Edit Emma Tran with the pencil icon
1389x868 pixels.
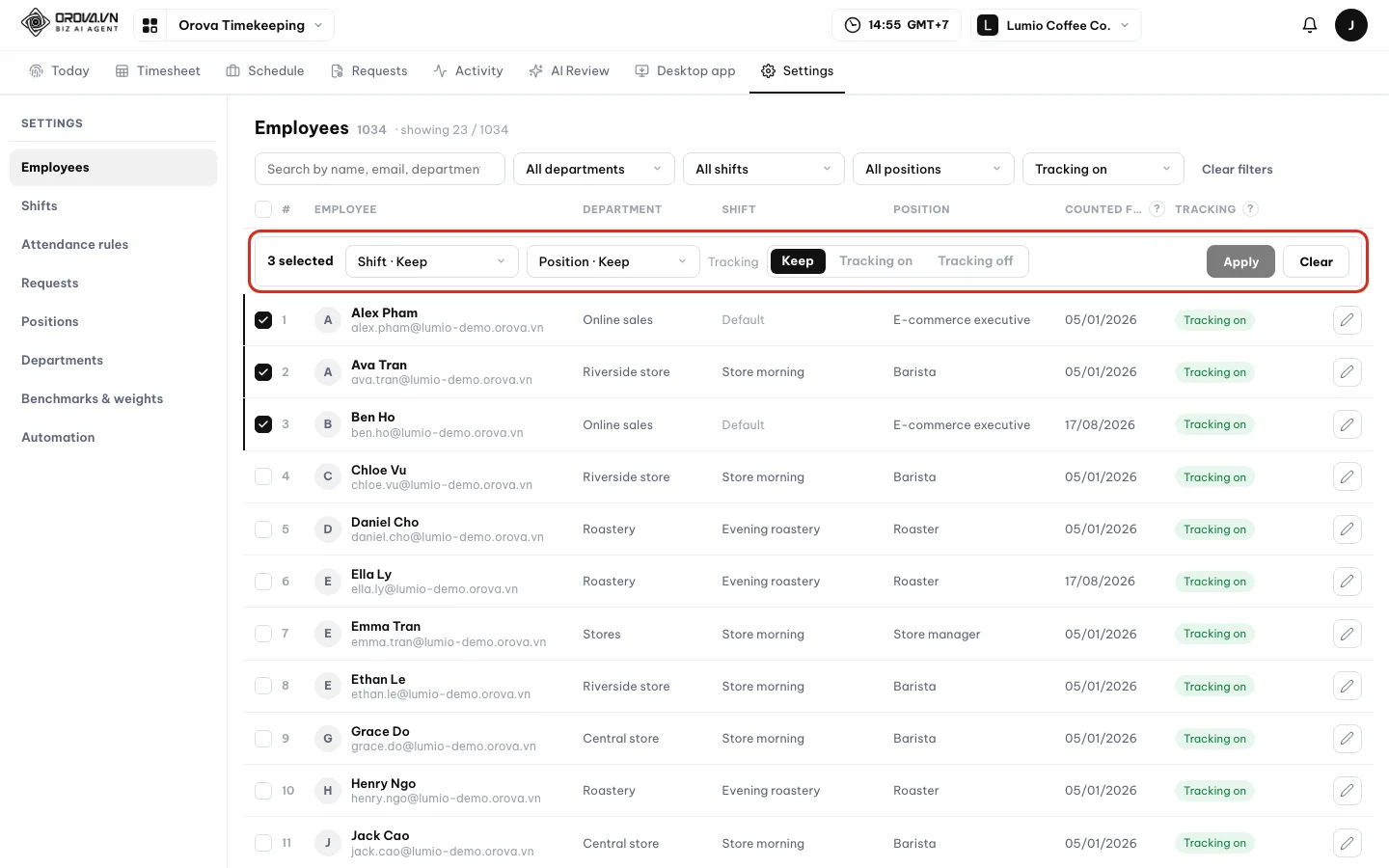(x=1347, y=634)
